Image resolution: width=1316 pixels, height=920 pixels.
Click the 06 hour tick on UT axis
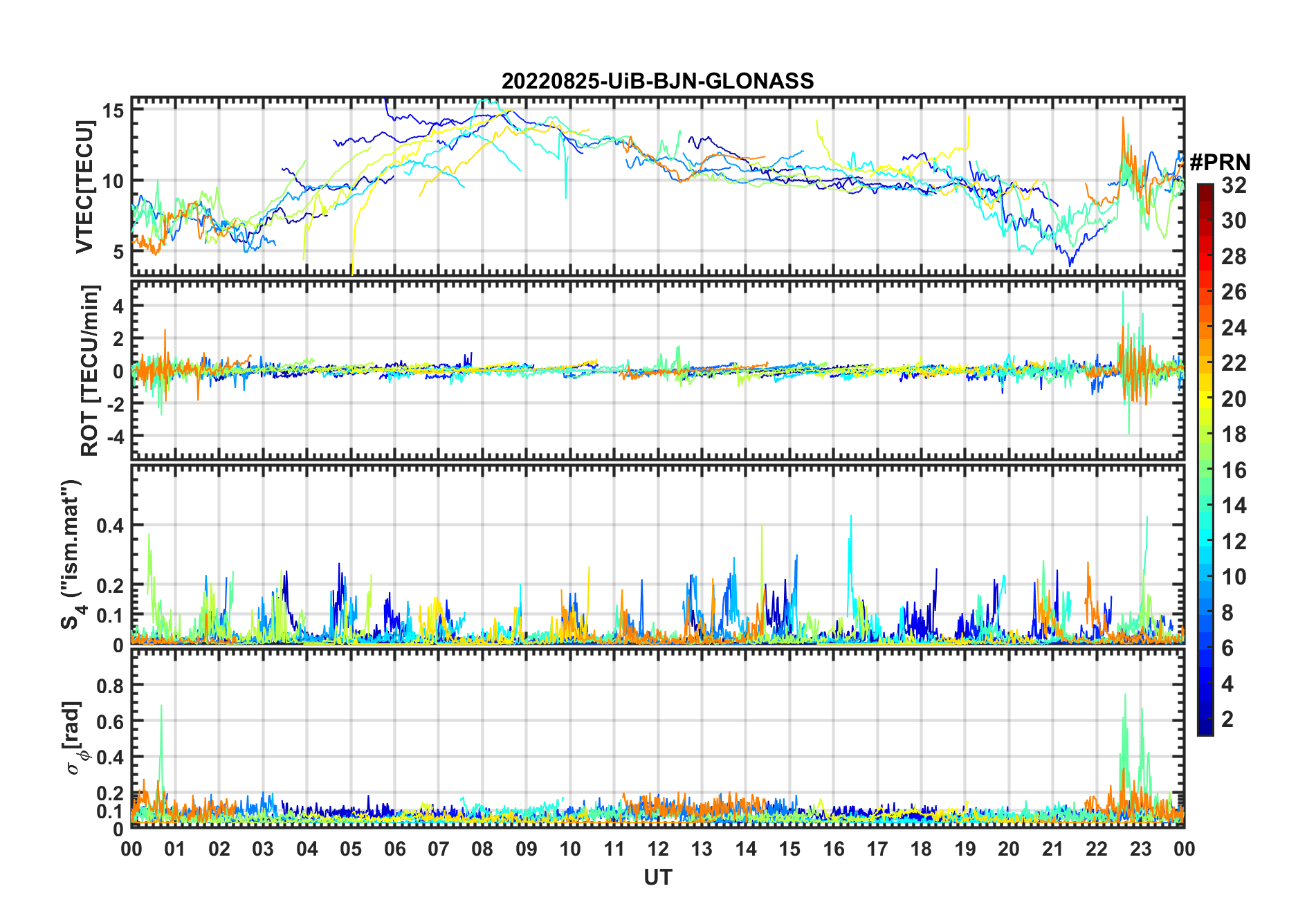click(x=394, y=849)
